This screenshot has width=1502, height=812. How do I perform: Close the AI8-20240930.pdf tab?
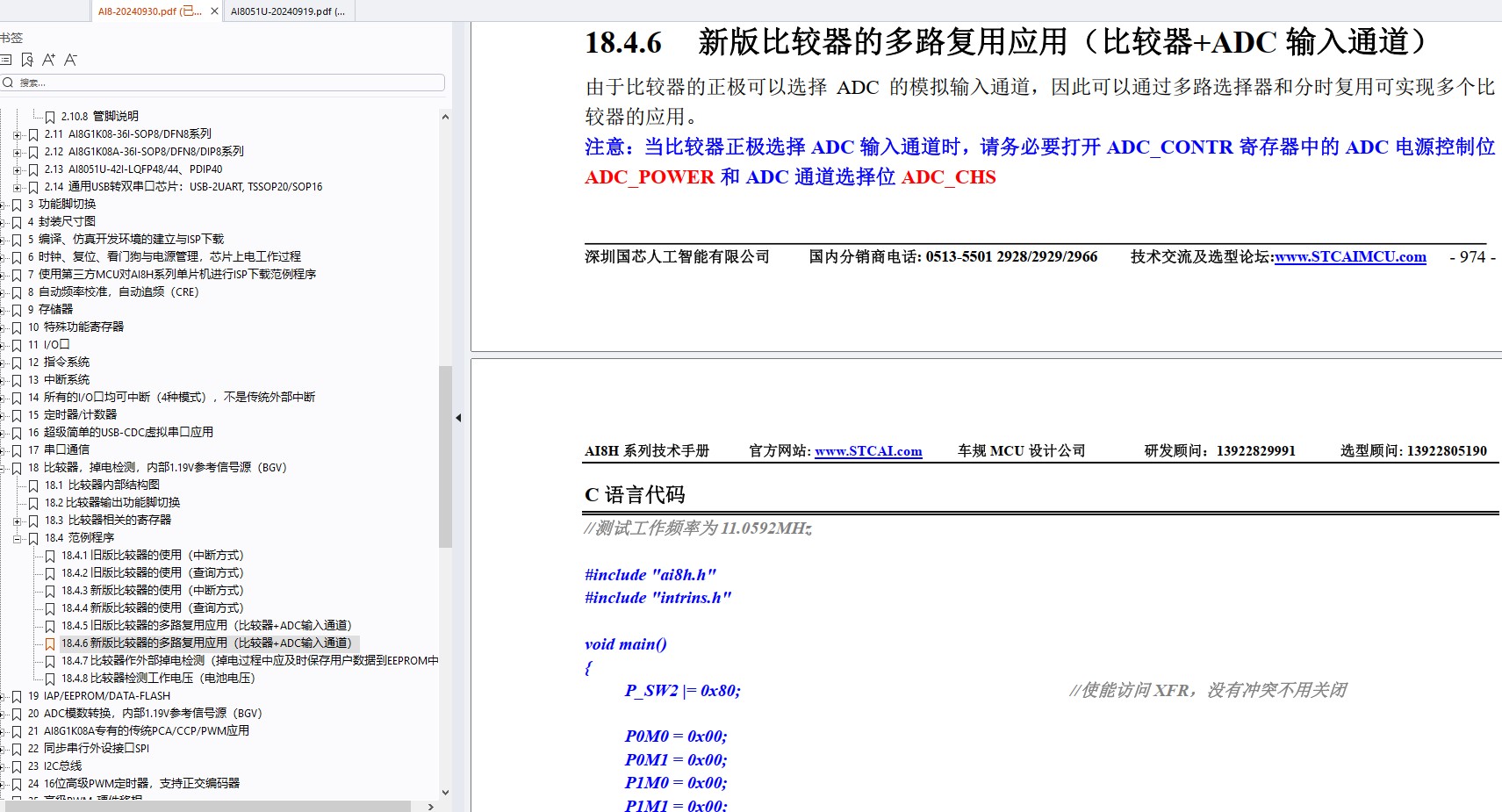pyautogui.click(x=214, y=11)
